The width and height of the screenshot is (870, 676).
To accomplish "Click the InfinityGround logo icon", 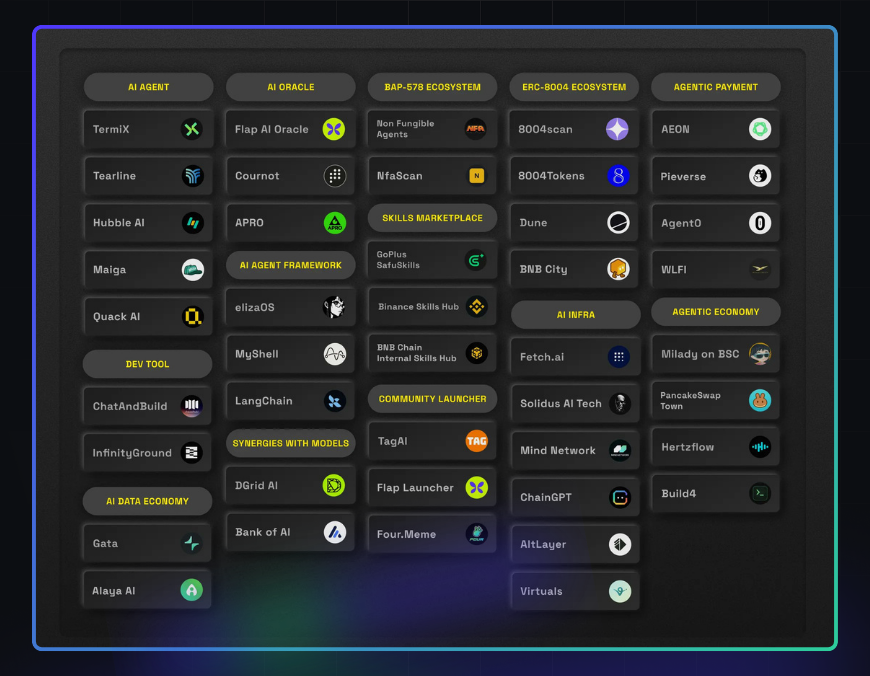I will pos(191,453).
